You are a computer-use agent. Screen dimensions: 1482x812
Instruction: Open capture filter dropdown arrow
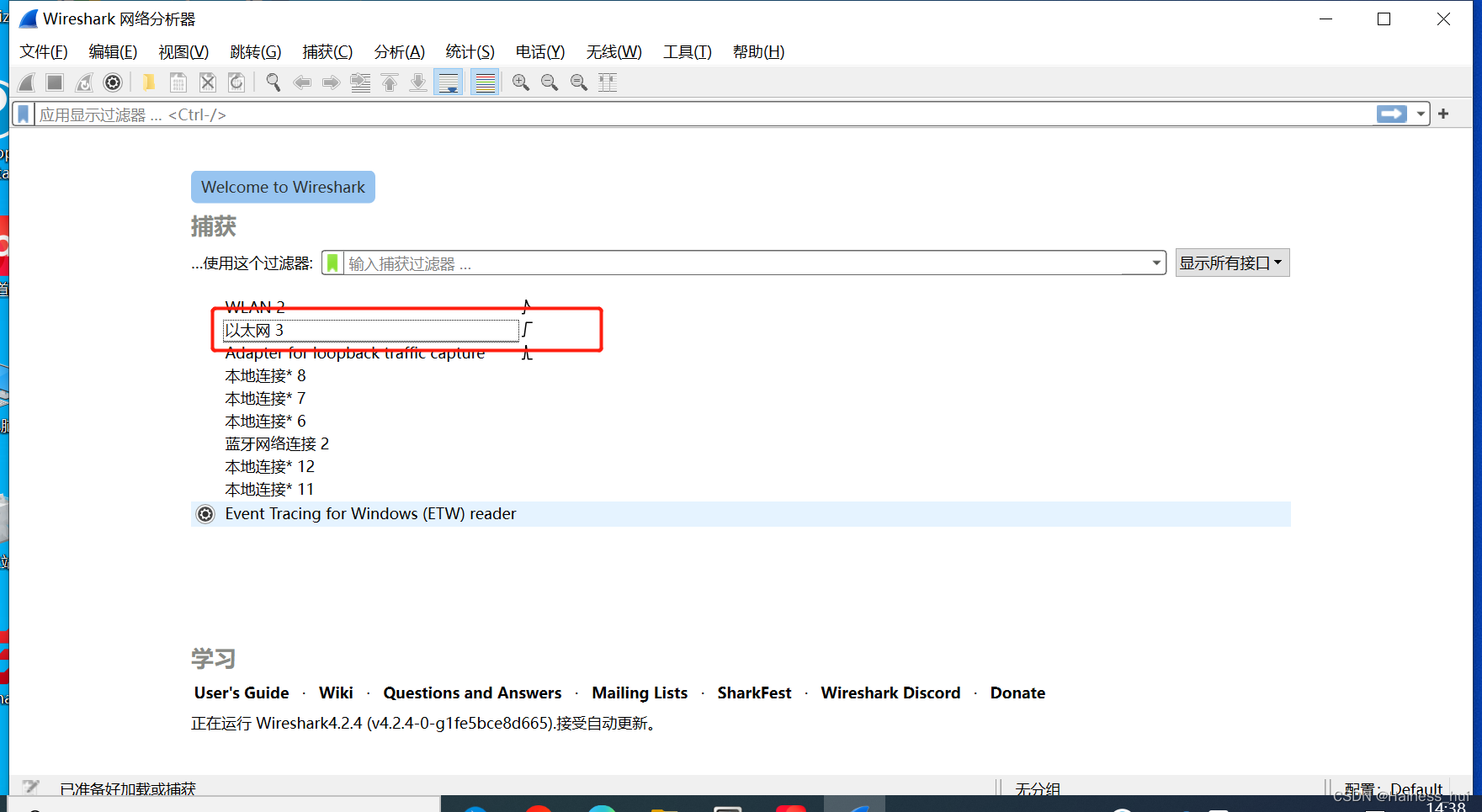pyautogui.click(x=1156, y=263)
